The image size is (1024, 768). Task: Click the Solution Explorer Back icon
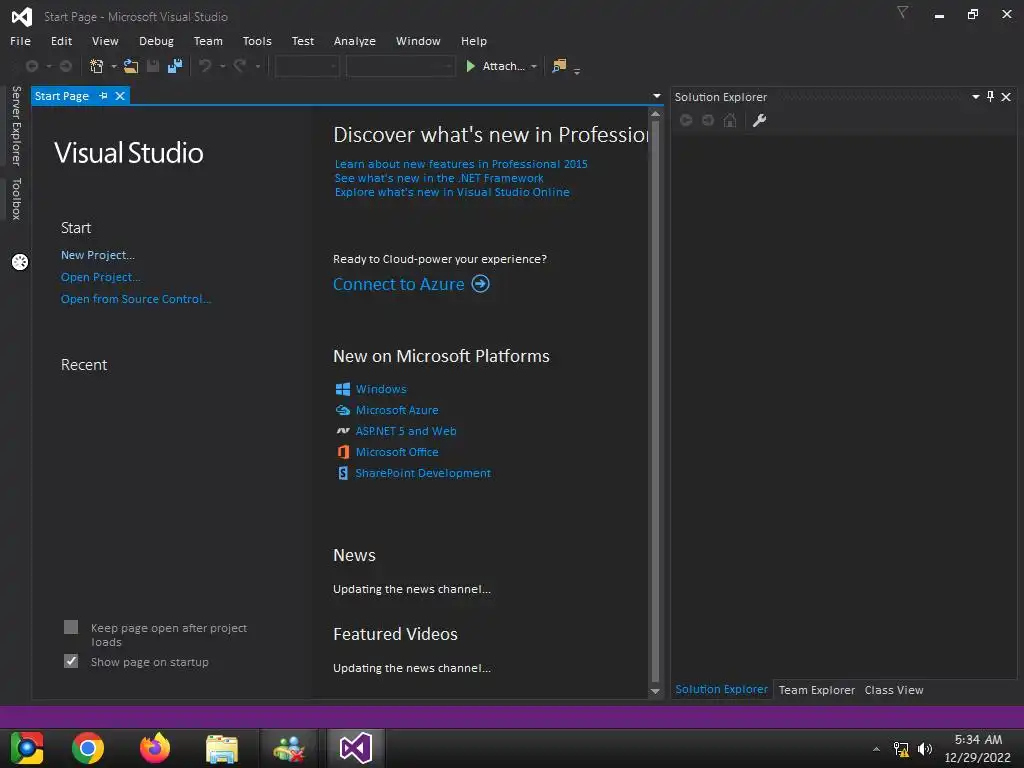pyautogui.click(x=686, y=120)
